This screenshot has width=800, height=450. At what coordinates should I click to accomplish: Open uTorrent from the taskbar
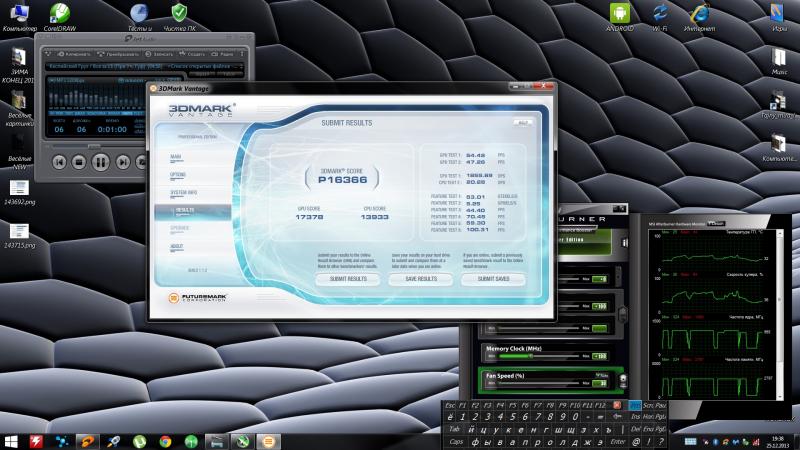(x=139, y=441)
